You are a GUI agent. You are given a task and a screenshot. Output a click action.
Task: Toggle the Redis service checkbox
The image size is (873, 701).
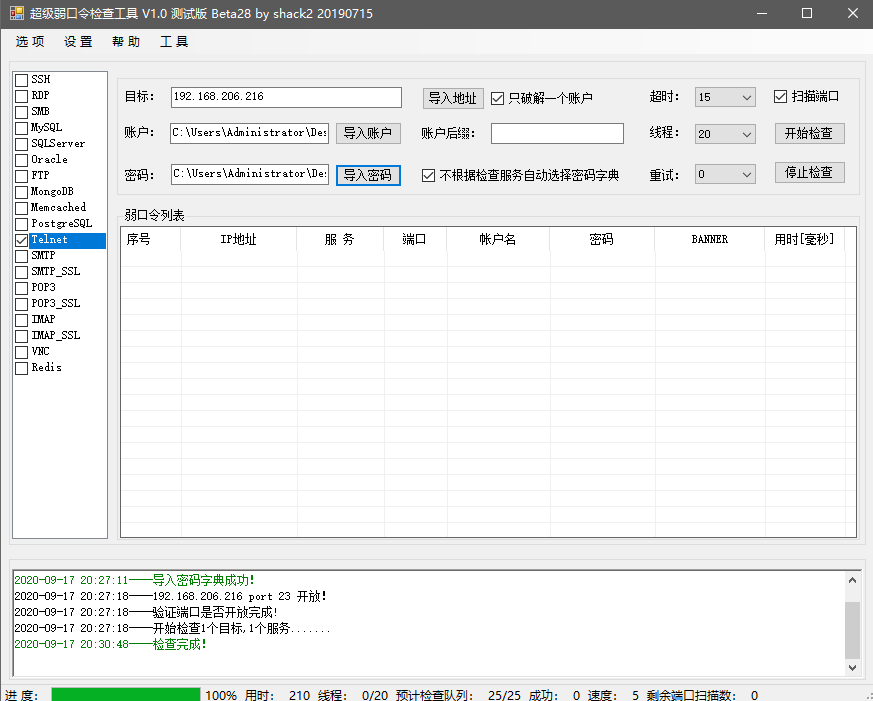tap(21, 369)
